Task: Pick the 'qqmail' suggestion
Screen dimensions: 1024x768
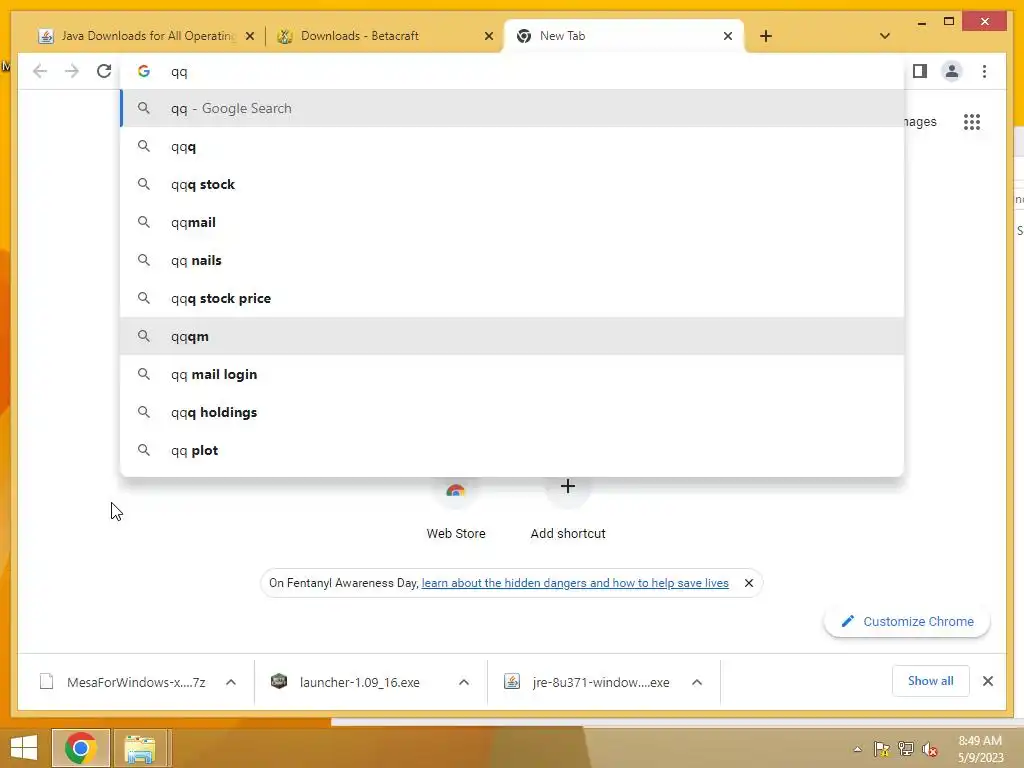Action: (x=512, y=222)
